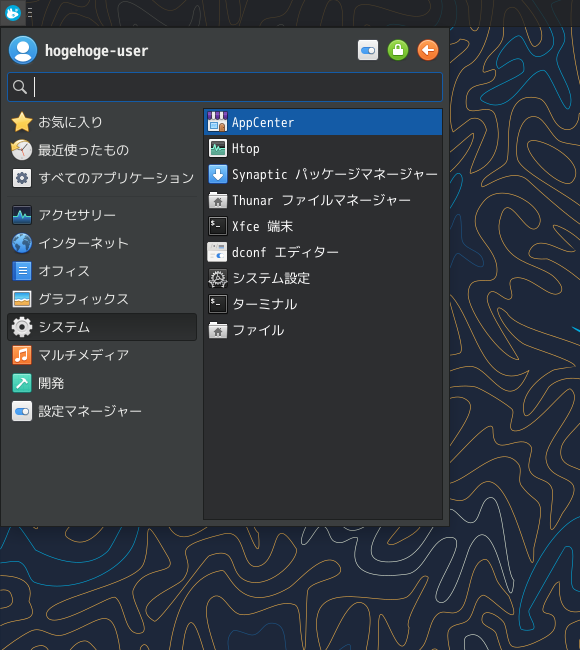The image size is (580, 650).
Task: Click the Synaptic download arrow icon
Action: point(218,174)
